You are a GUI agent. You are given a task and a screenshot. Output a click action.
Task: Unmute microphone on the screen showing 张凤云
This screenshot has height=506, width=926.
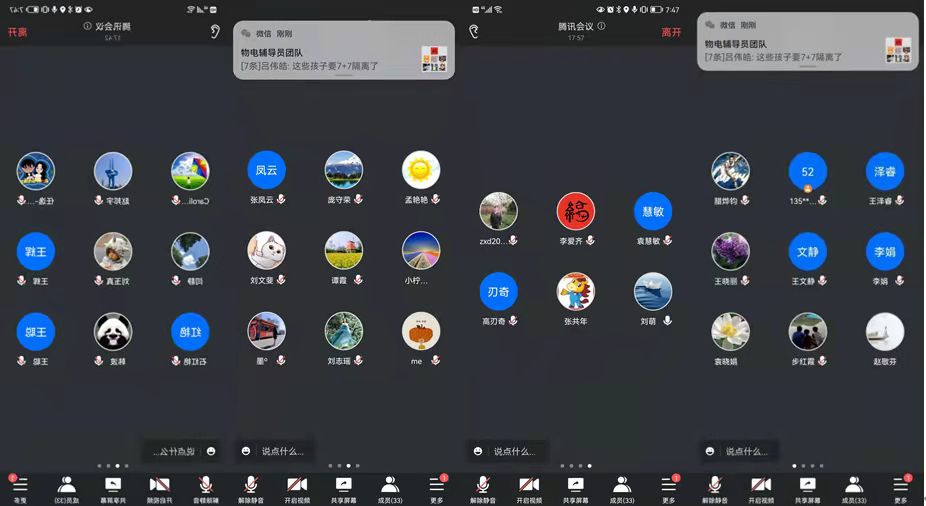point(250,488)
